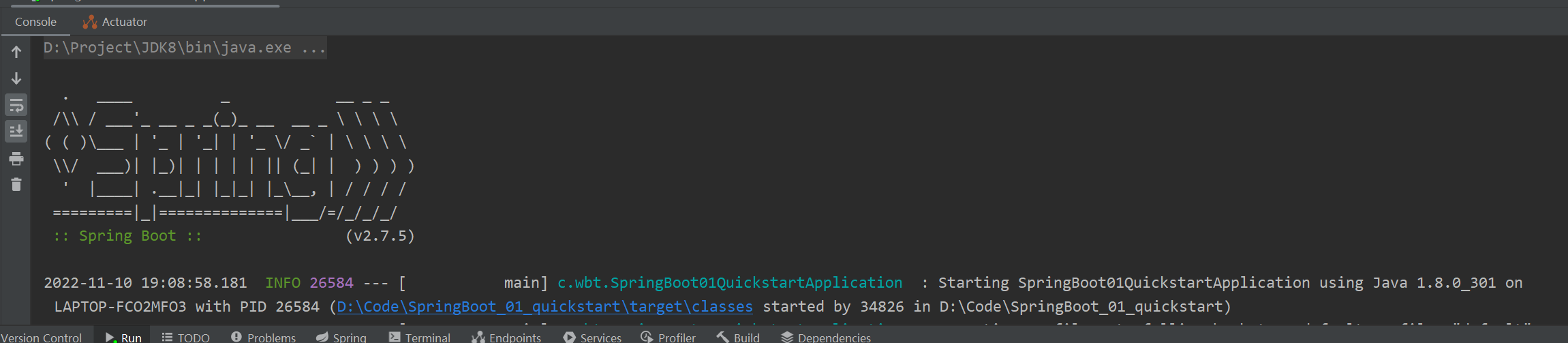Click the Services icon
The width and height of the screenshot is (1568, 343).
(x=569, y=337)
